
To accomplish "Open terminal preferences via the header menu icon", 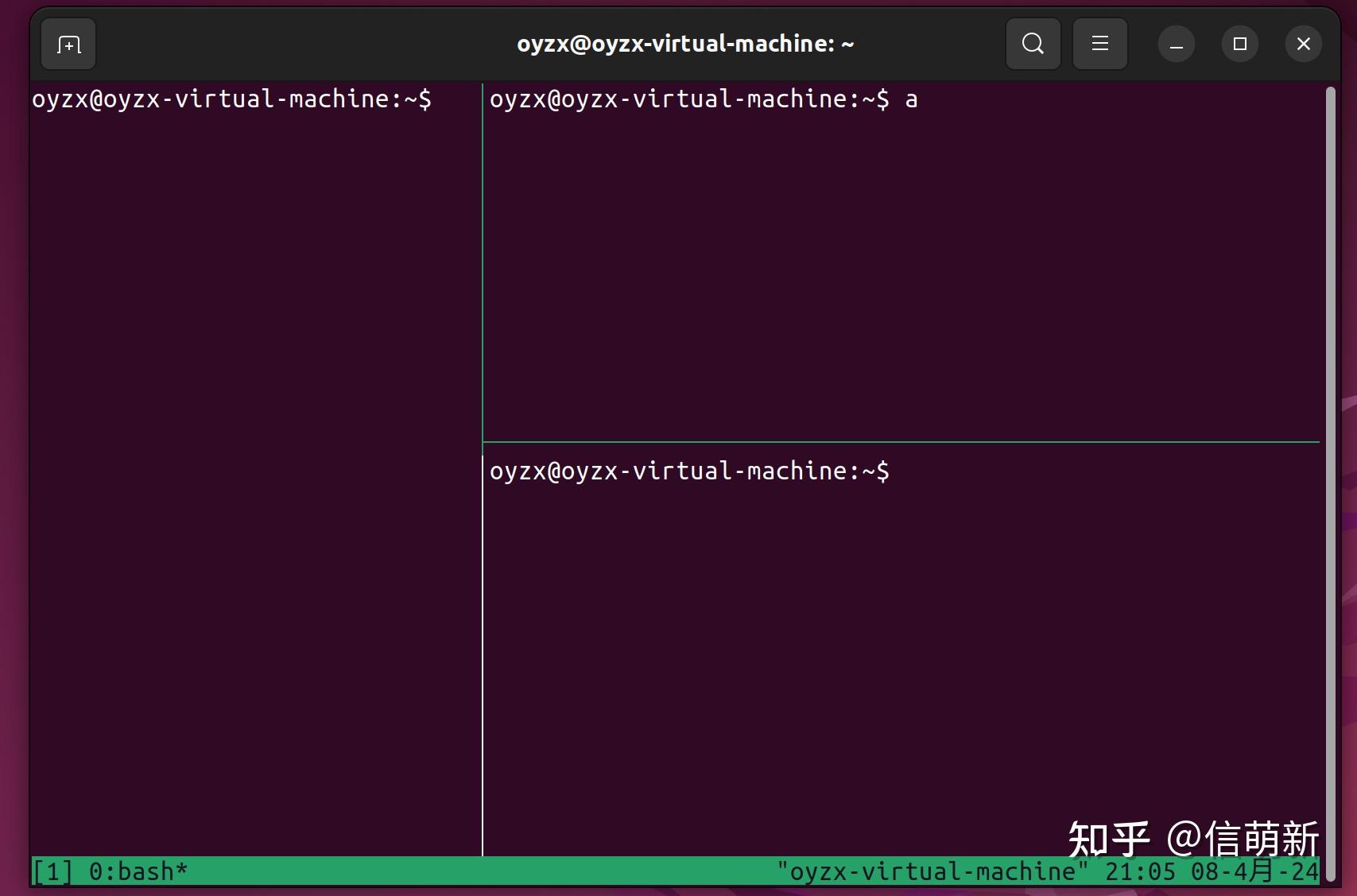I will [x=1099, y=44].
